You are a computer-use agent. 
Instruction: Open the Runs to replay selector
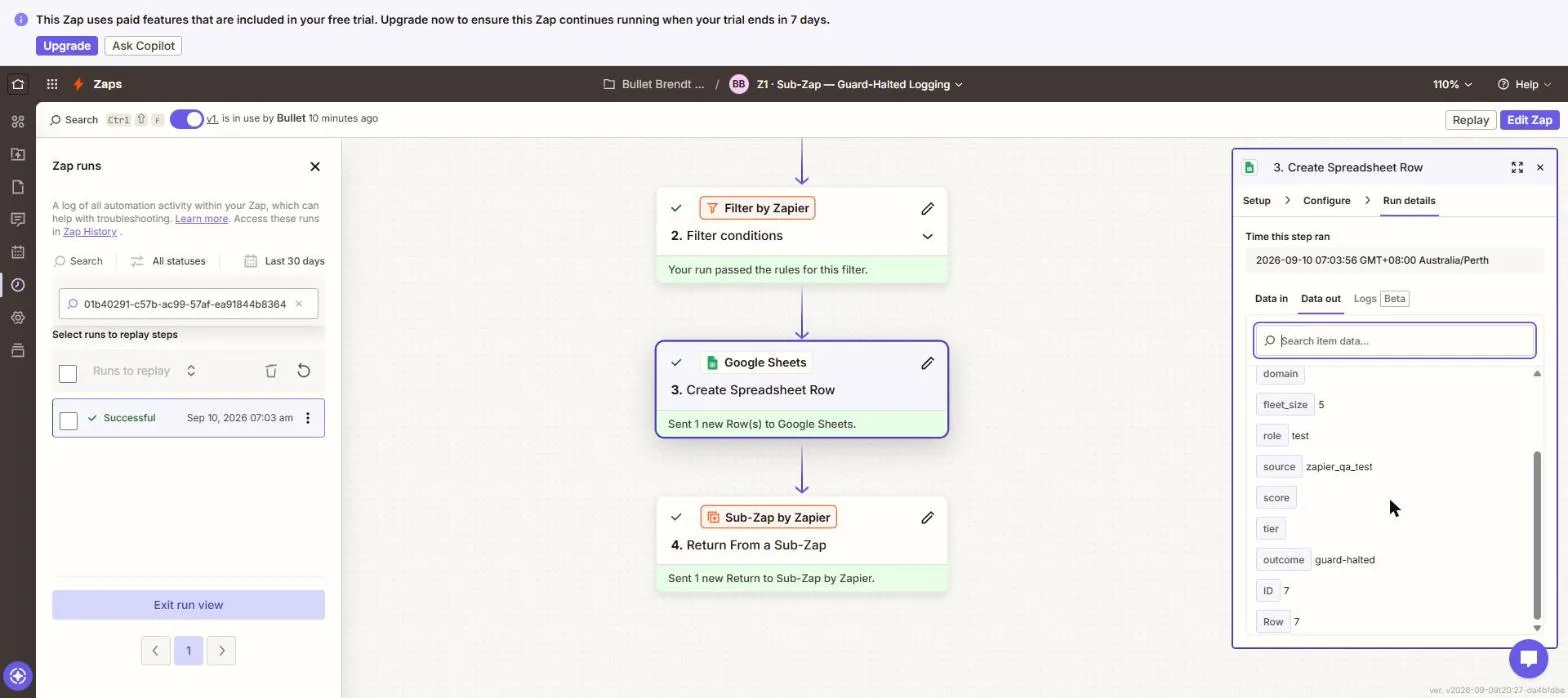[144, 371]
